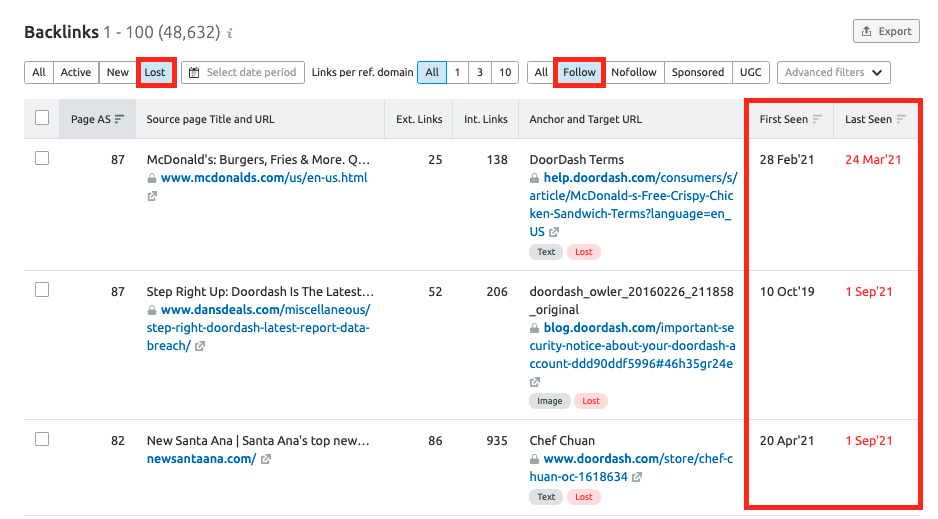Select the New backlinks tab
938x519 pixels.
tap(118, 72)
